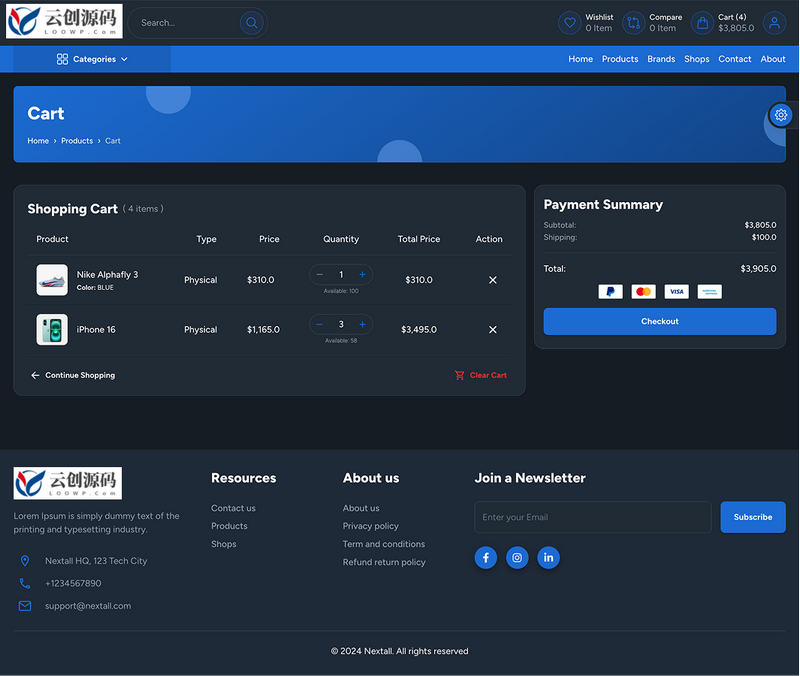800x676 pixels.
Task: Open Privacy policy footer link
Action: [370, 526]
